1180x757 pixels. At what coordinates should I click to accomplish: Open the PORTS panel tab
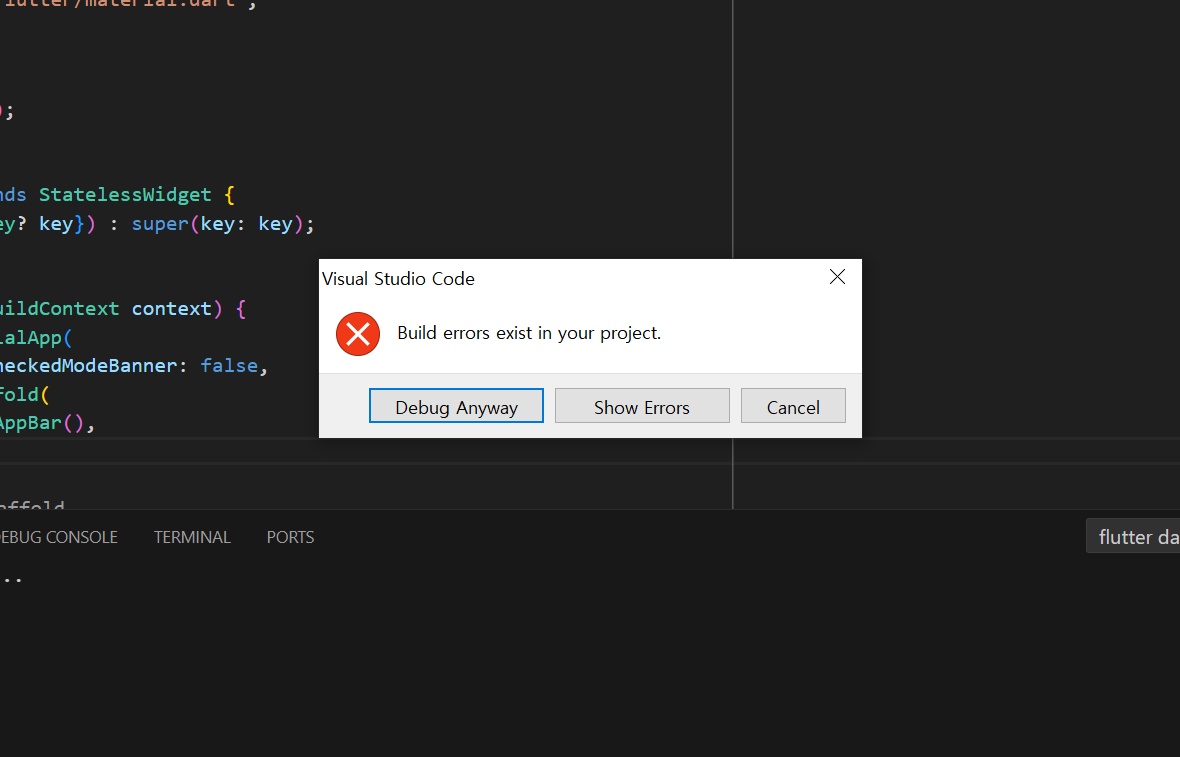click(290, 537)
